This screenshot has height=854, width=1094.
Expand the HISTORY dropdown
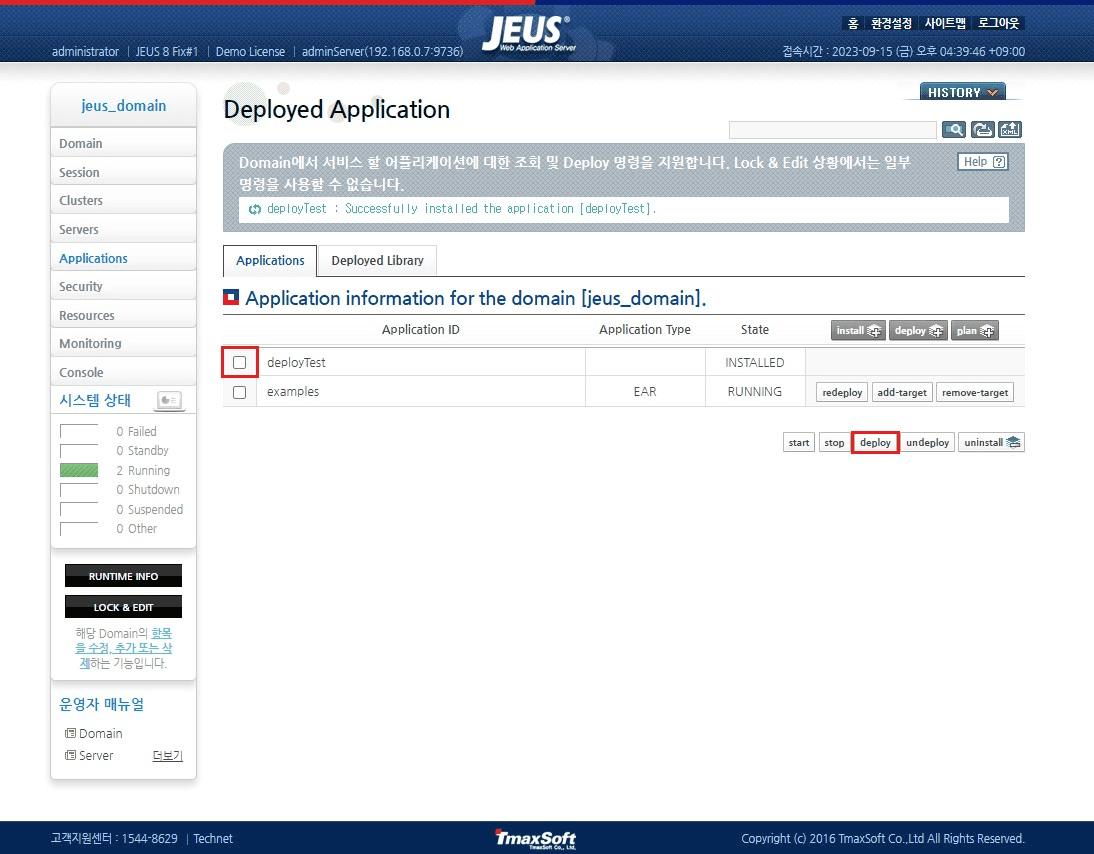(x=963, y=92)
